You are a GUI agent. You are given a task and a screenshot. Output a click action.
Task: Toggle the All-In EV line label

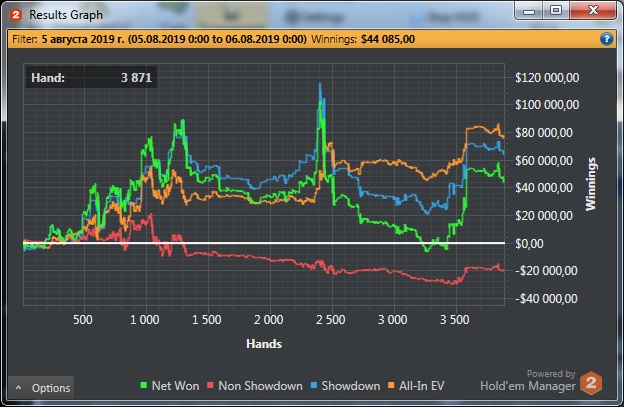point(421,386)
